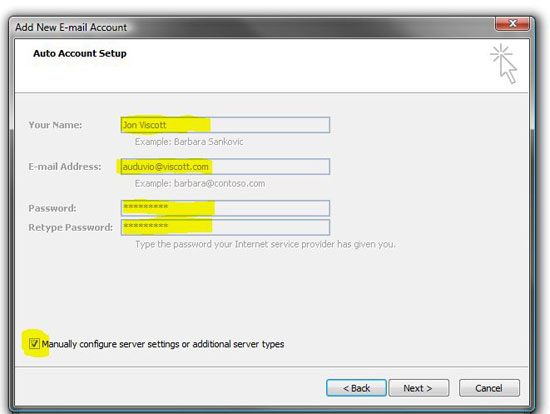
Task: Click the 'Auto Account Setup' heading
Action: coord(80,53)
